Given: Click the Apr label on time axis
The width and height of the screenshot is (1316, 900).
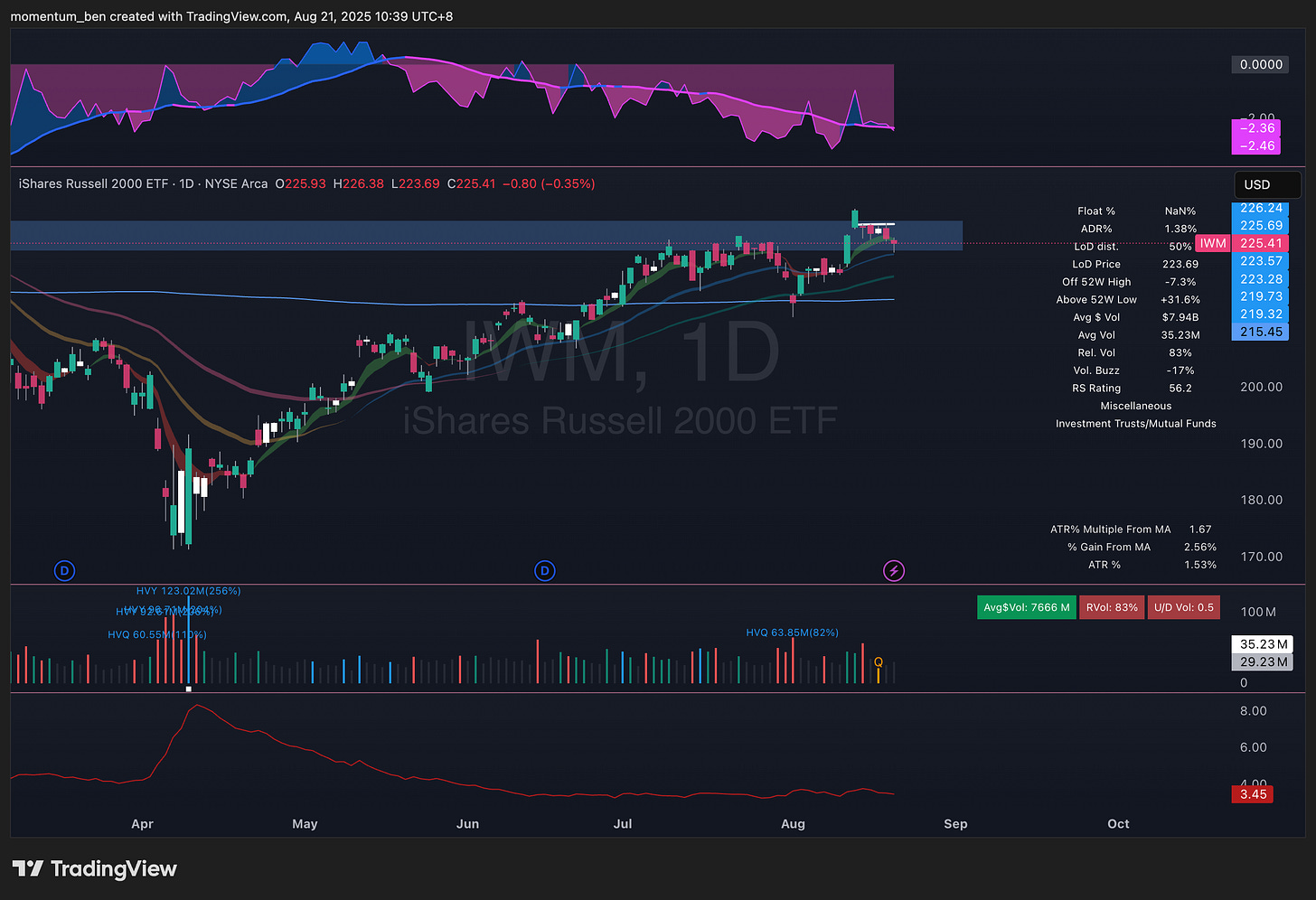Looking at the screenshot, I should coord(142,824).
